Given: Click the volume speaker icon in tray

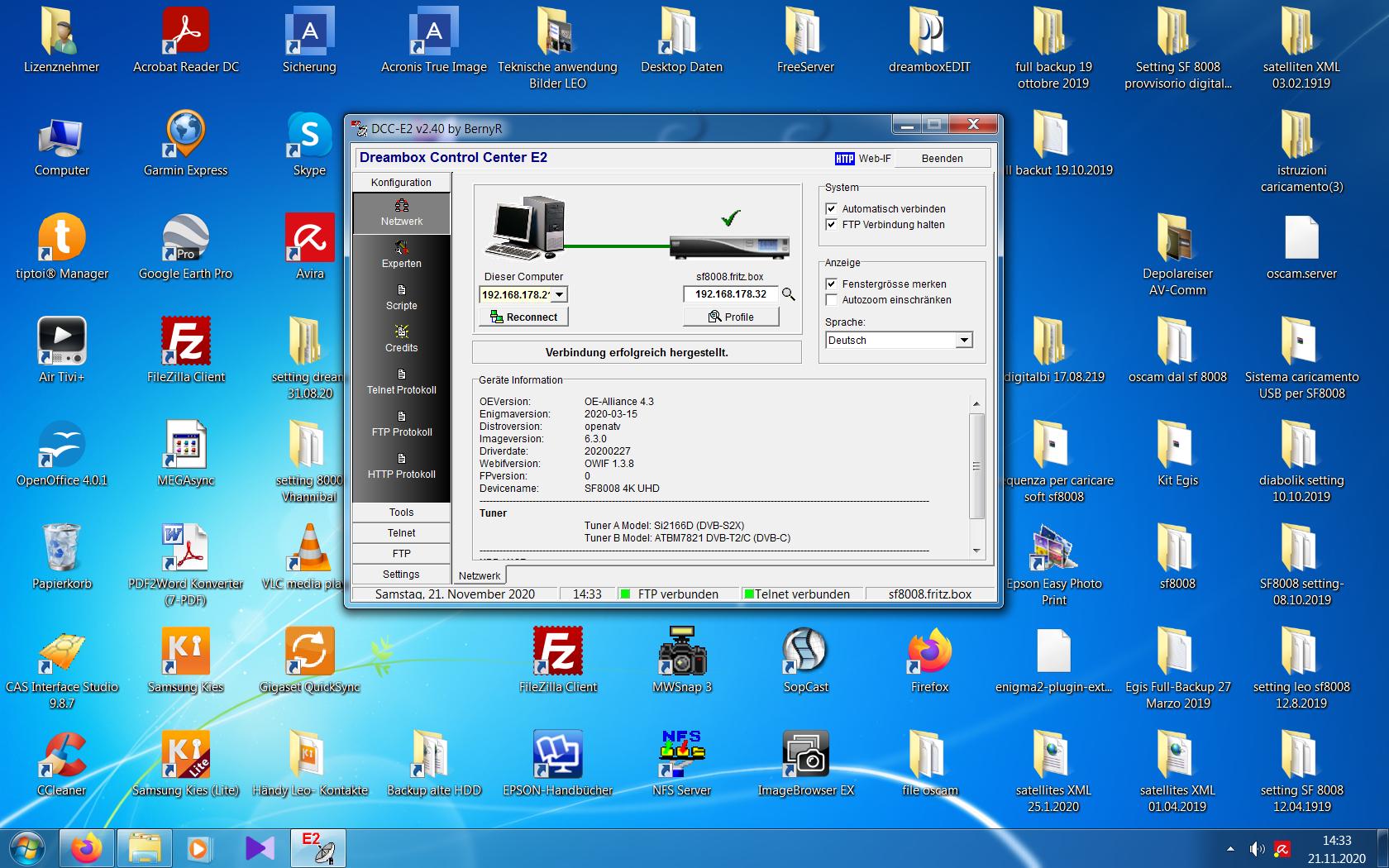Looking at the screenshot, I should 1258,849.
